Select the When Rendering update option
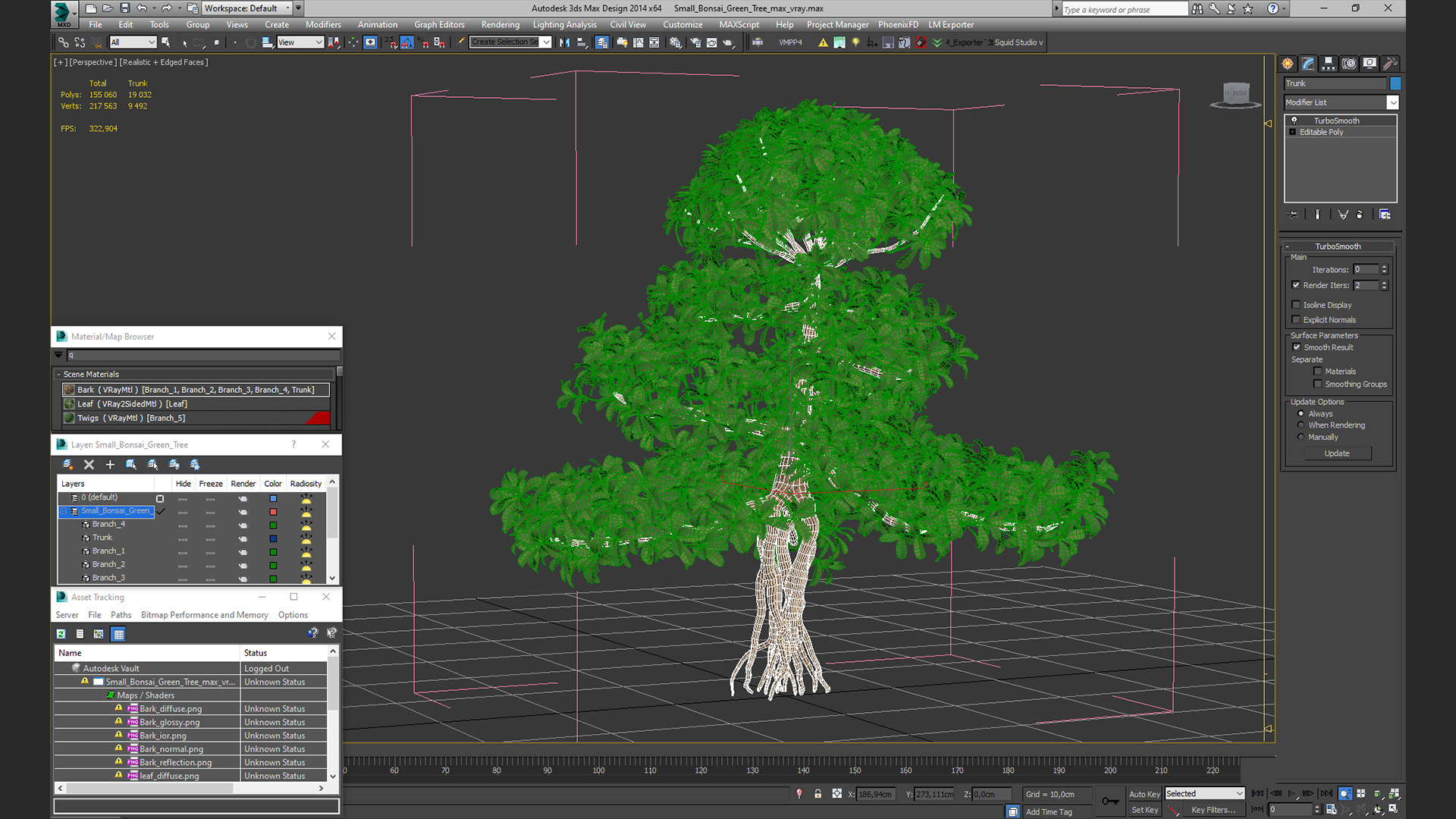1456x819 pixels. pos(1301,425)
